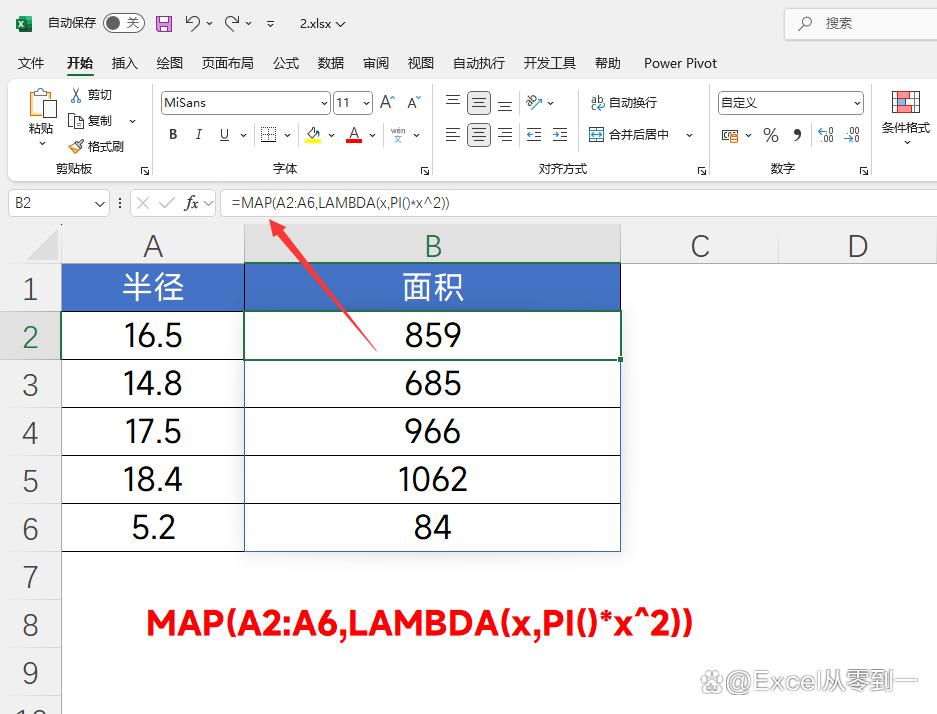This screenshot has height=714, width=937.
Task: Toggle the AutoSave (自动保存) switch
Action: [x=123, y=23]
